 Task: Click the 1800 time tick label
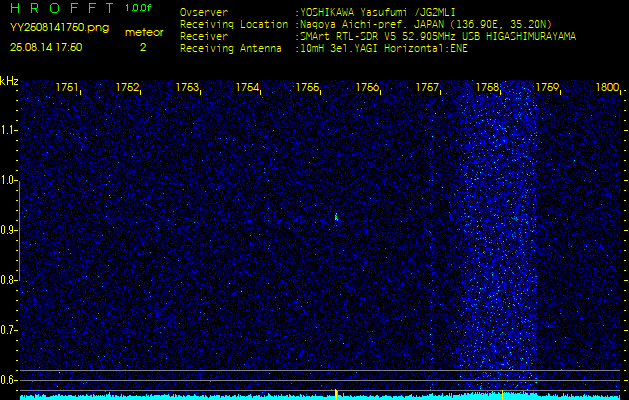(x=608, y=87)
